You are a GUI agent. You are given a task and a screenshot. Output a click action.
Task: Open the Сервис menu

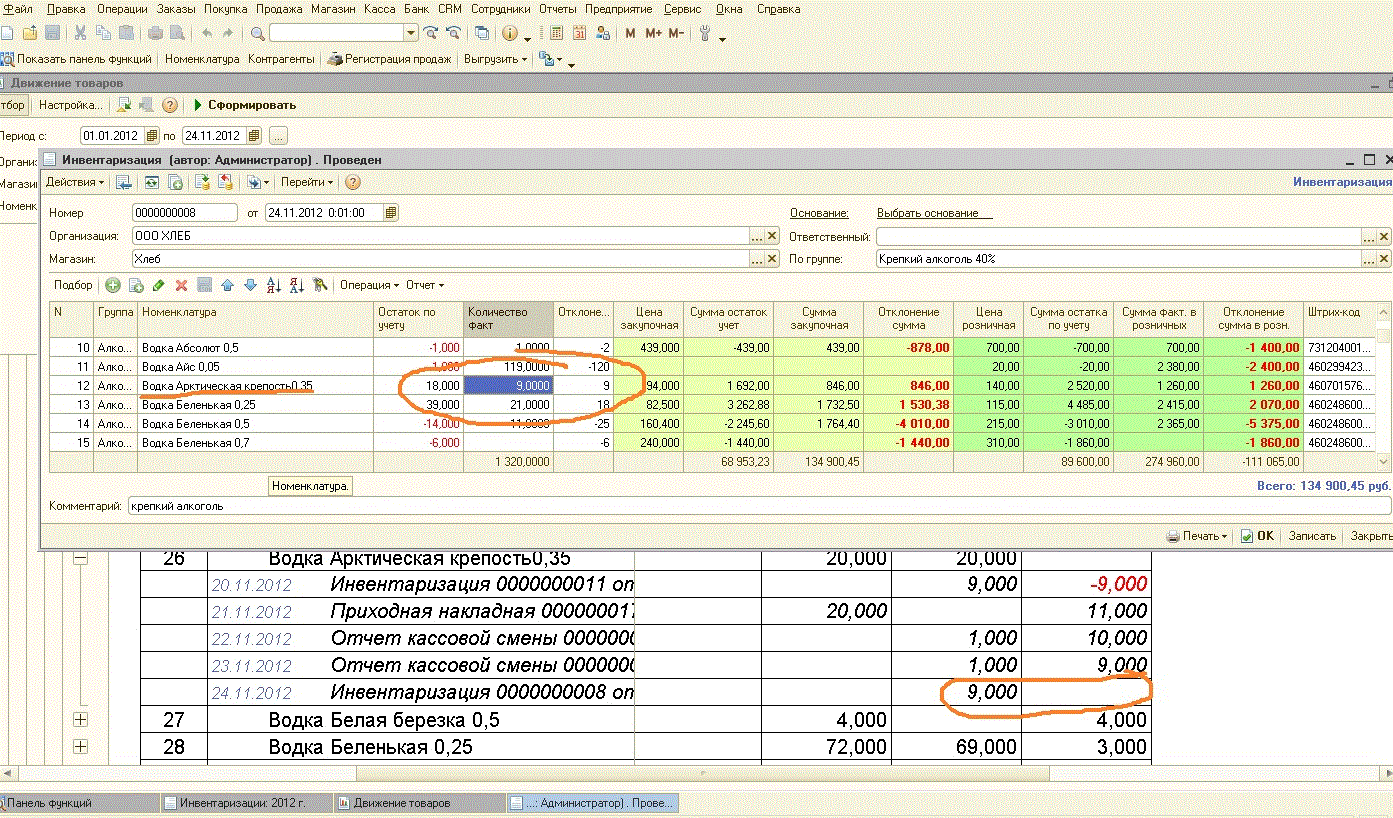coord(682,9)
